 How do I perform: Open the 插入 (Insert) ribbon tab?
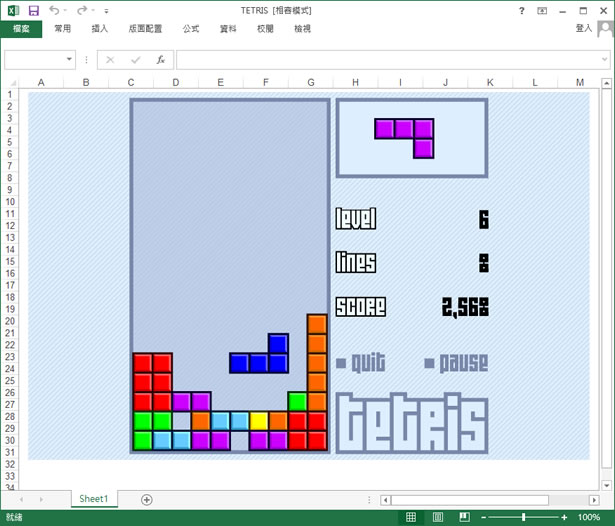[x=100, y=29]
